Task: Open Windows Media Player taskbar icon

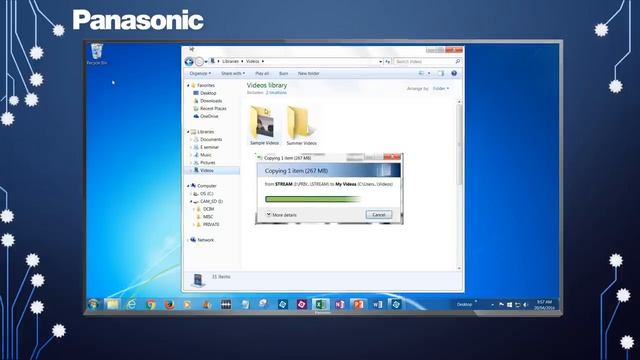Action: (x=187, y=304)
